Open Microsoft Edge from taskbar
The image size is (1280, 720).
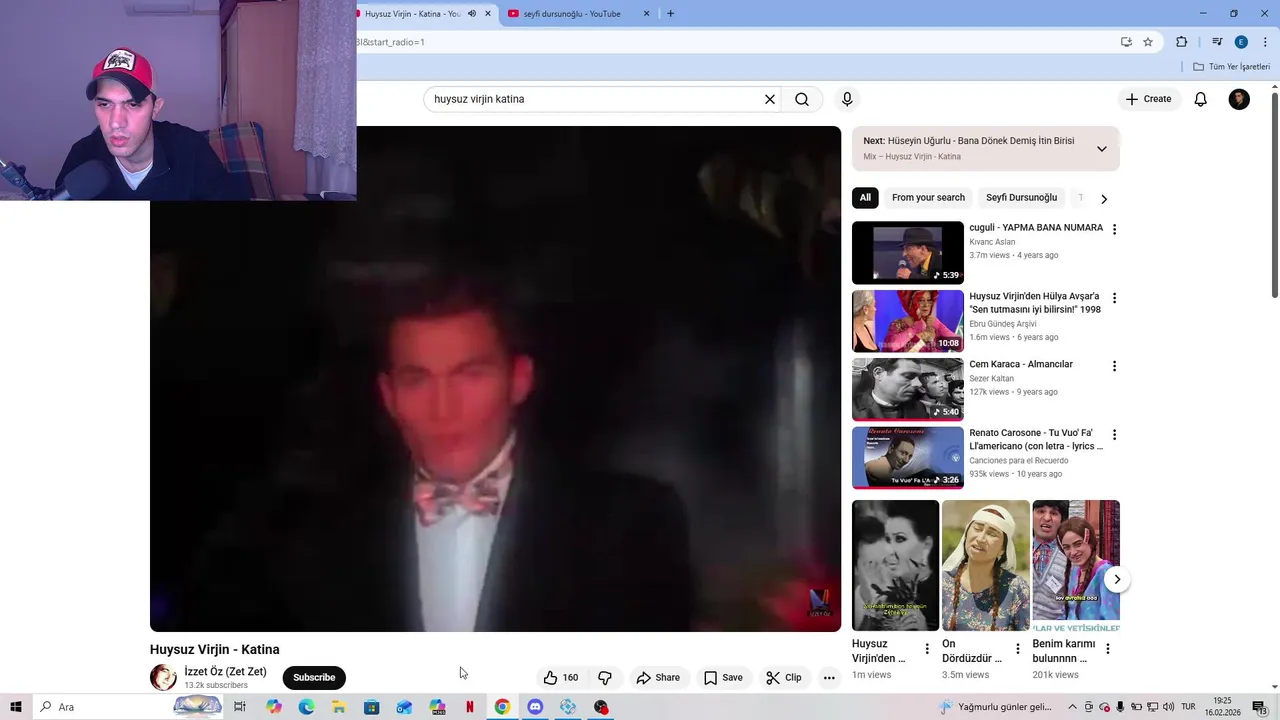(306, 707)
